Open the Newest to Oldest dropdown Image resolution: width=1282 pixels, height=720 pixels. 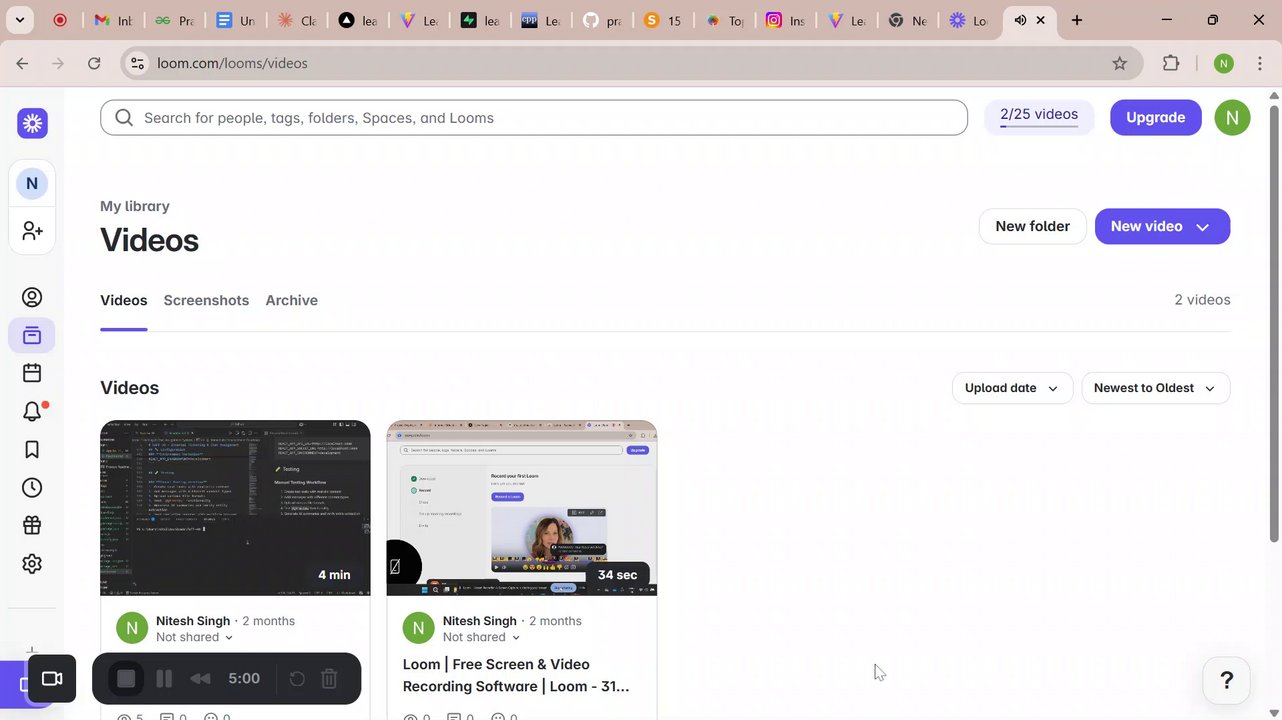tap(1155, 388)
